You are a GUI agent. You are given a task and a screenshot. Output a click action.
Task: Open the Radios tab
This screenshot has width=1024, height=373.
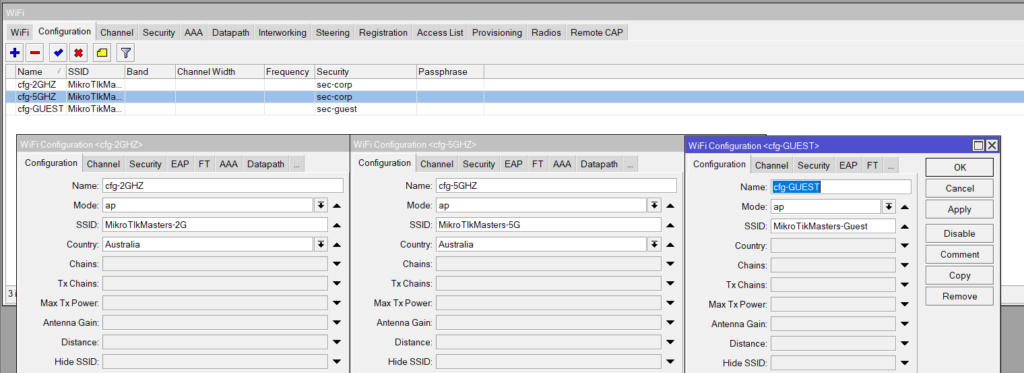click(546, 33)
